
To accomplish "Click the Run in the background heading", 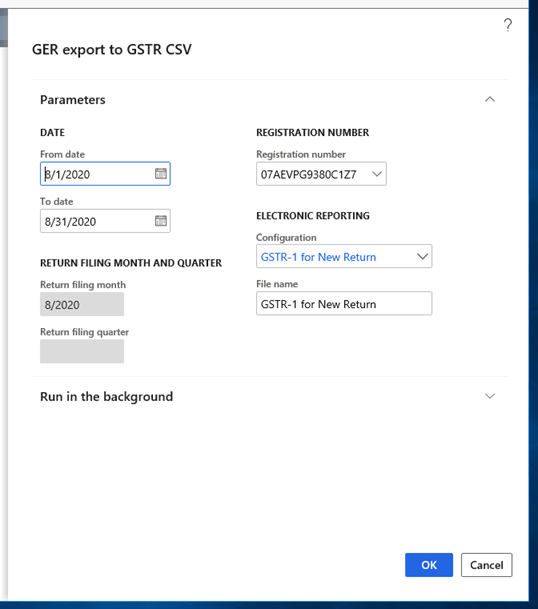I will click(x=106, y=397).
